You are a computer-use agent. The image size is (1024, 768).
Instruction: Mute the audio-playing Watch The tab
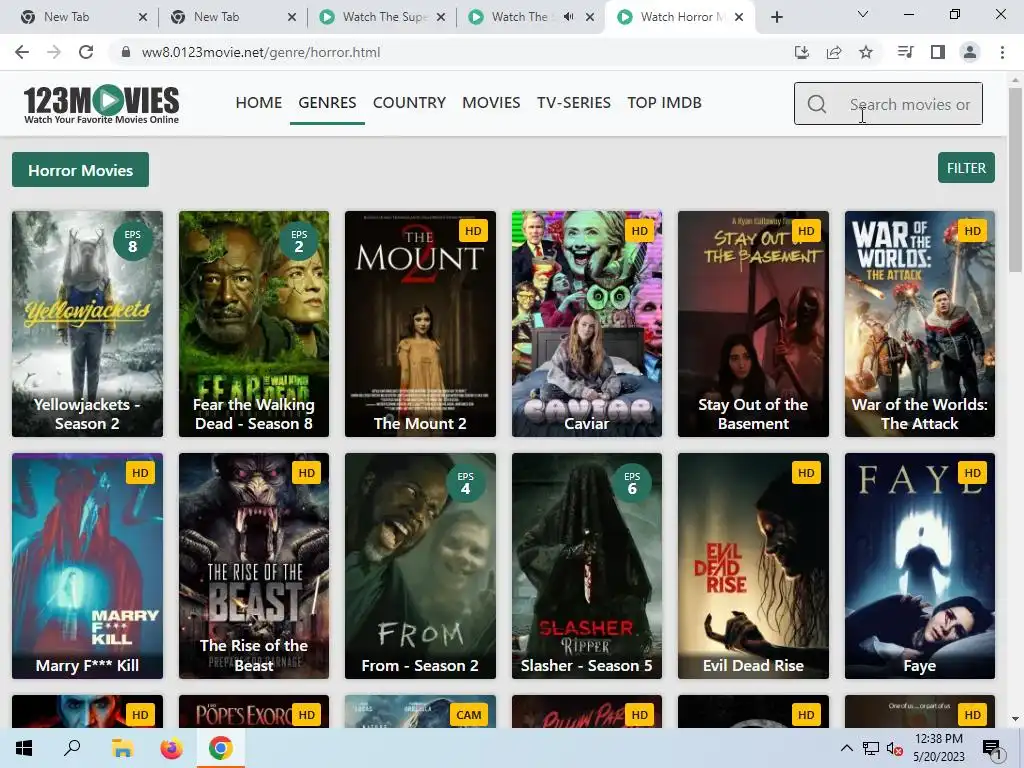[569, 17]
